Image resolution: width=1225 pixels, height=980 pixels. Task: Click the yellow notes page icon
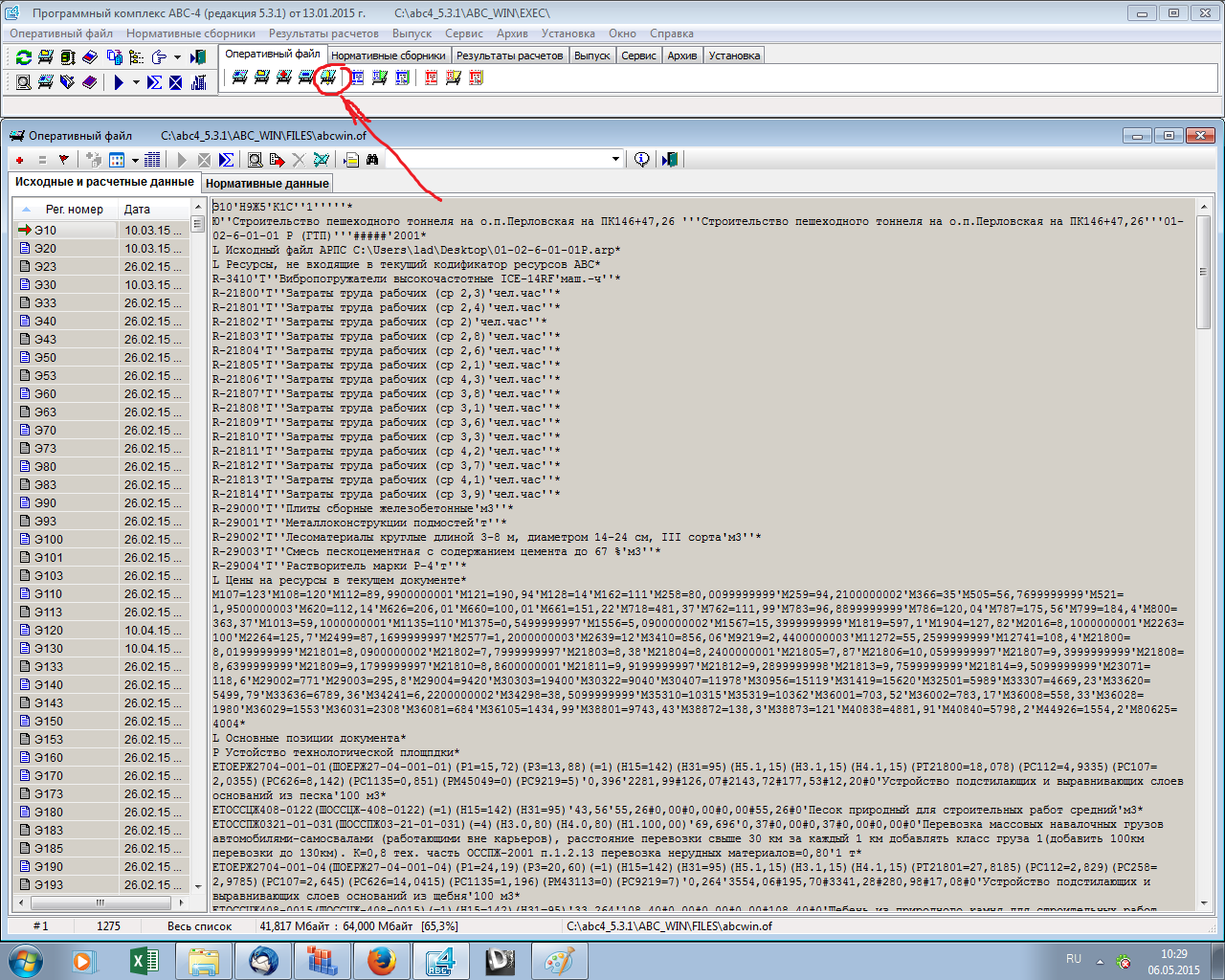[351, 160]
